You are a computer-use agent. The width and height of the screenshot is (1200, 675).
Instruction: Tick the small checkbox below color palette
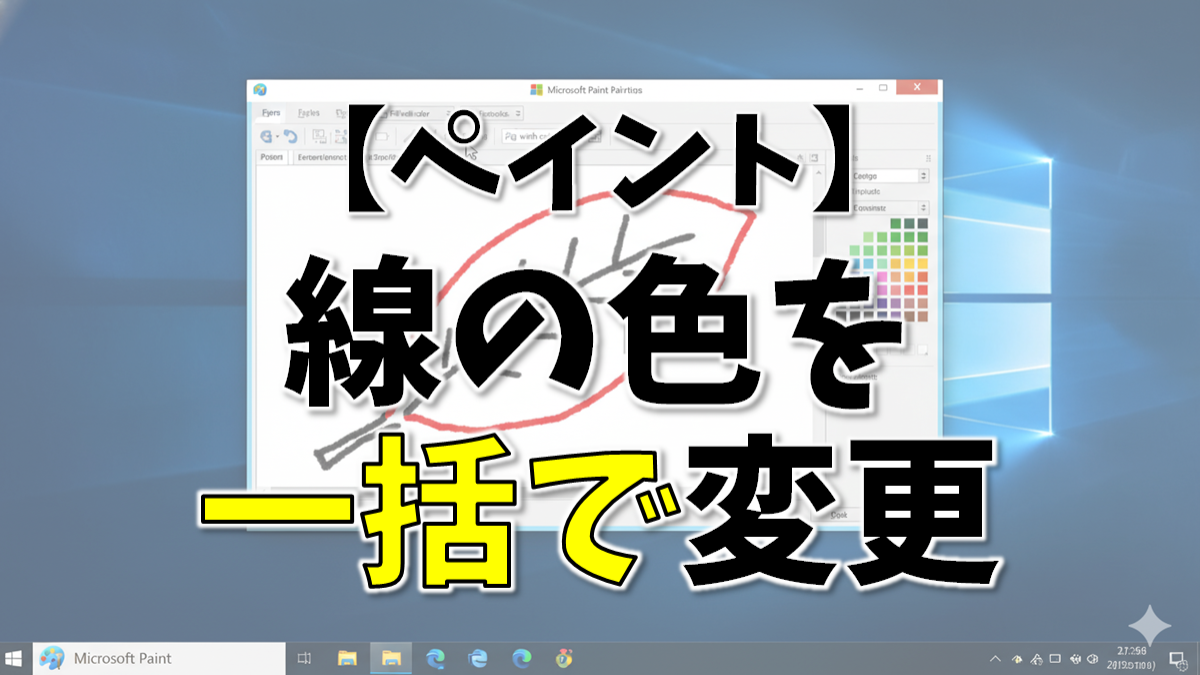point(922,350)
